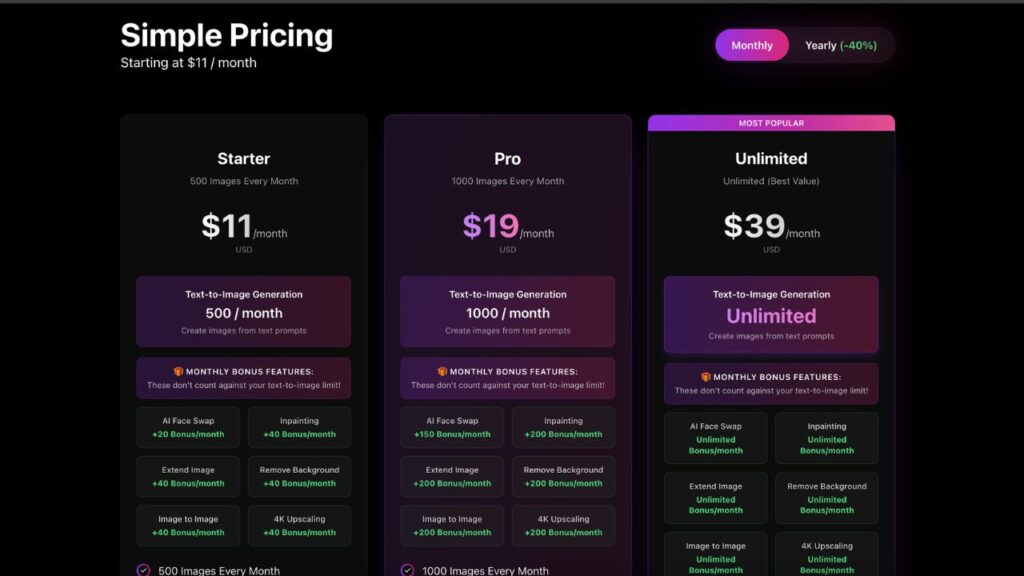Select Monthly billing

click(x=752, y=45)
